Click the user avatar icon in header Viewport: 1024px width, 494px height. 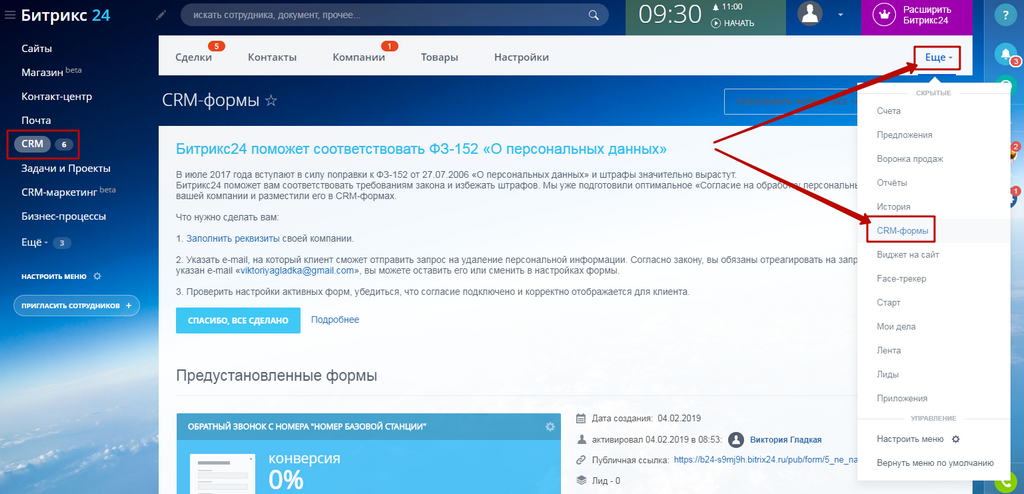[810, 14]
